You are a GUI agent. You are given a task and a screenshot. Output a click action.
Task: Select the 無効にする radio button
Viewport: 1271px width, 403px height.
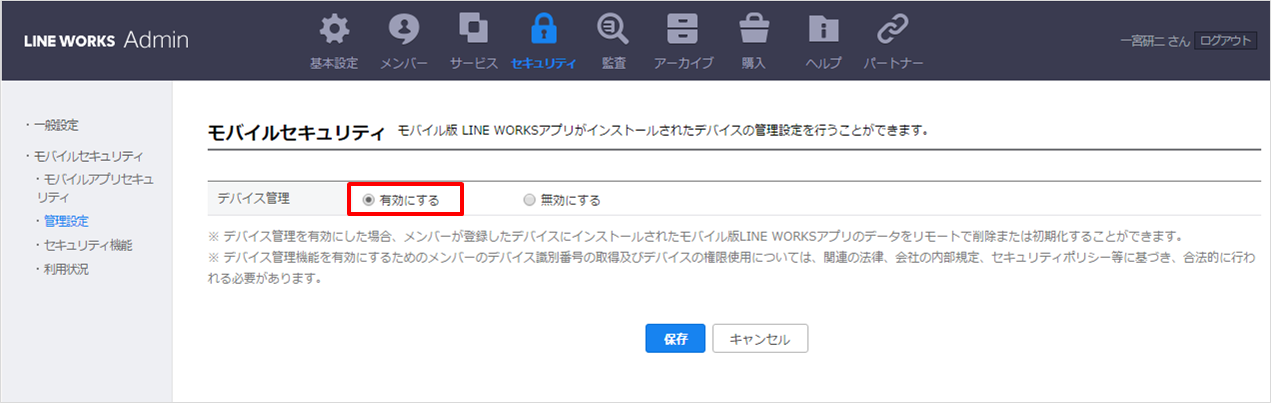pos(529,200)
